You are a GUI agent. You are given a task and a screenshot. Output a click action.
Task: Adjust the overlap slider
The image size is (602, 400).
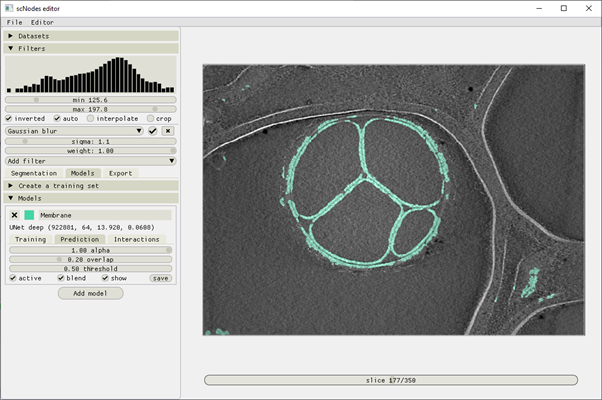tap(91, 260)
